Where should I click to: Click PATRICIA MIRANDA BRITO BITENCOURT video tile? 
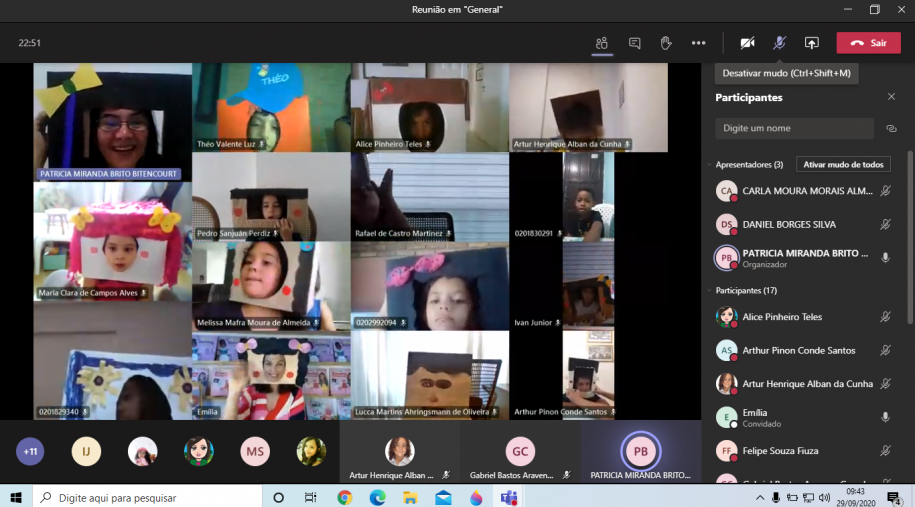coord(113,122)
